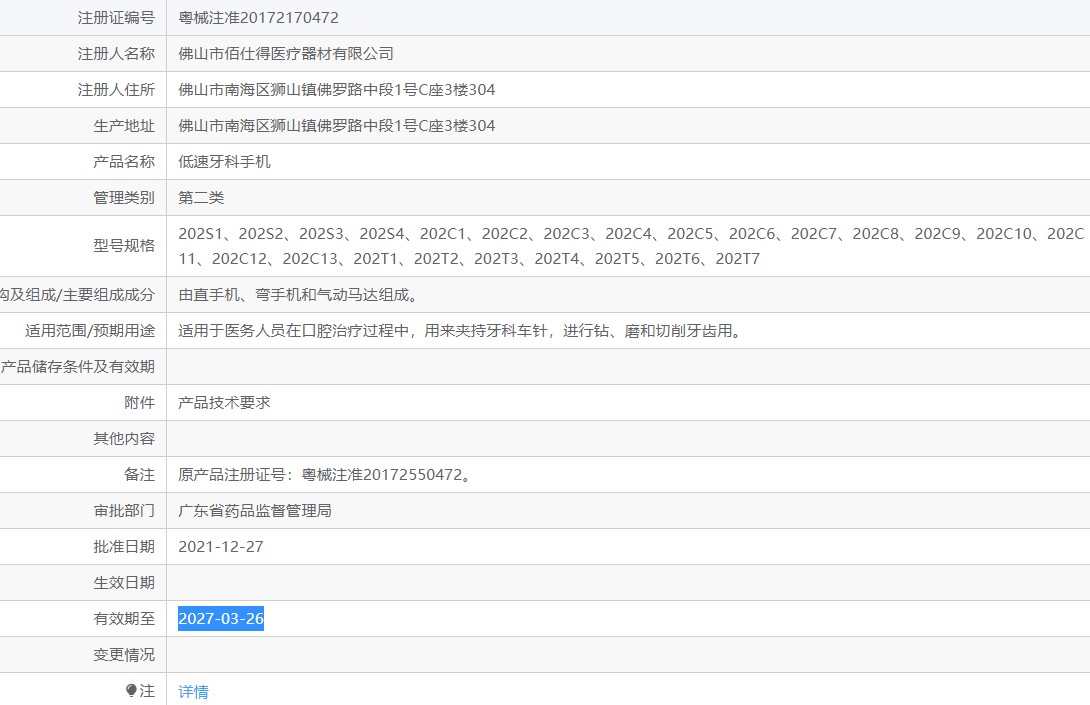
Task: Select the highlighted date 2027-03-26
Action: [221, 619]
